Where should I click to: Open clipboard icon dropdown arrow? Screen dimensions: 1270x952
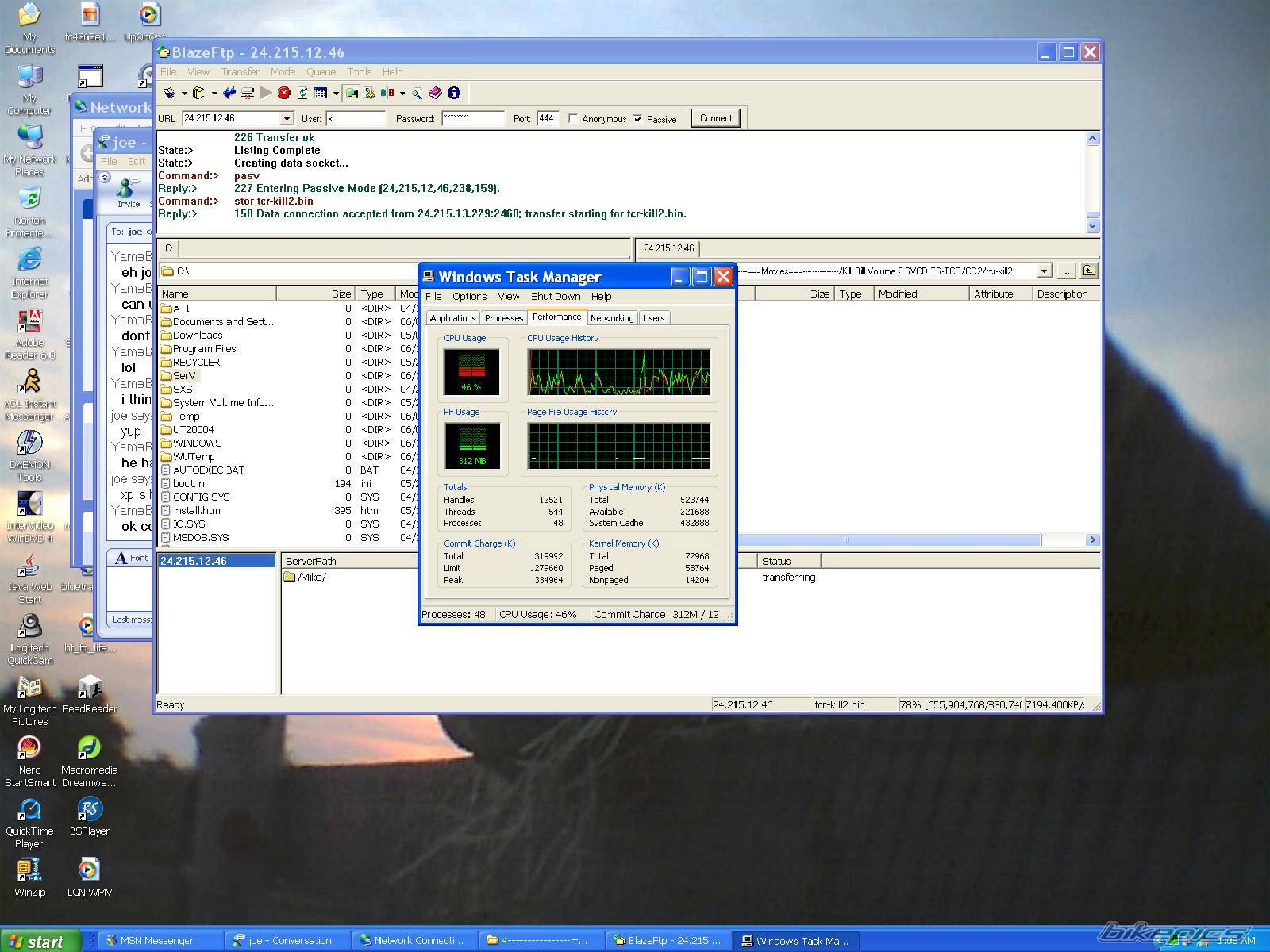point(214,94)
